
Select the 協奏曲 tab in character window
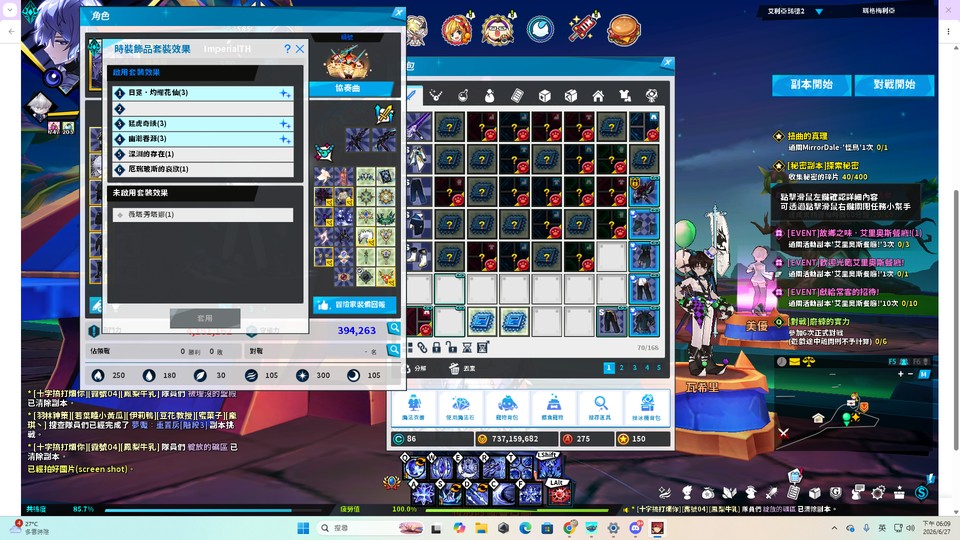click(x=348, y=88)
